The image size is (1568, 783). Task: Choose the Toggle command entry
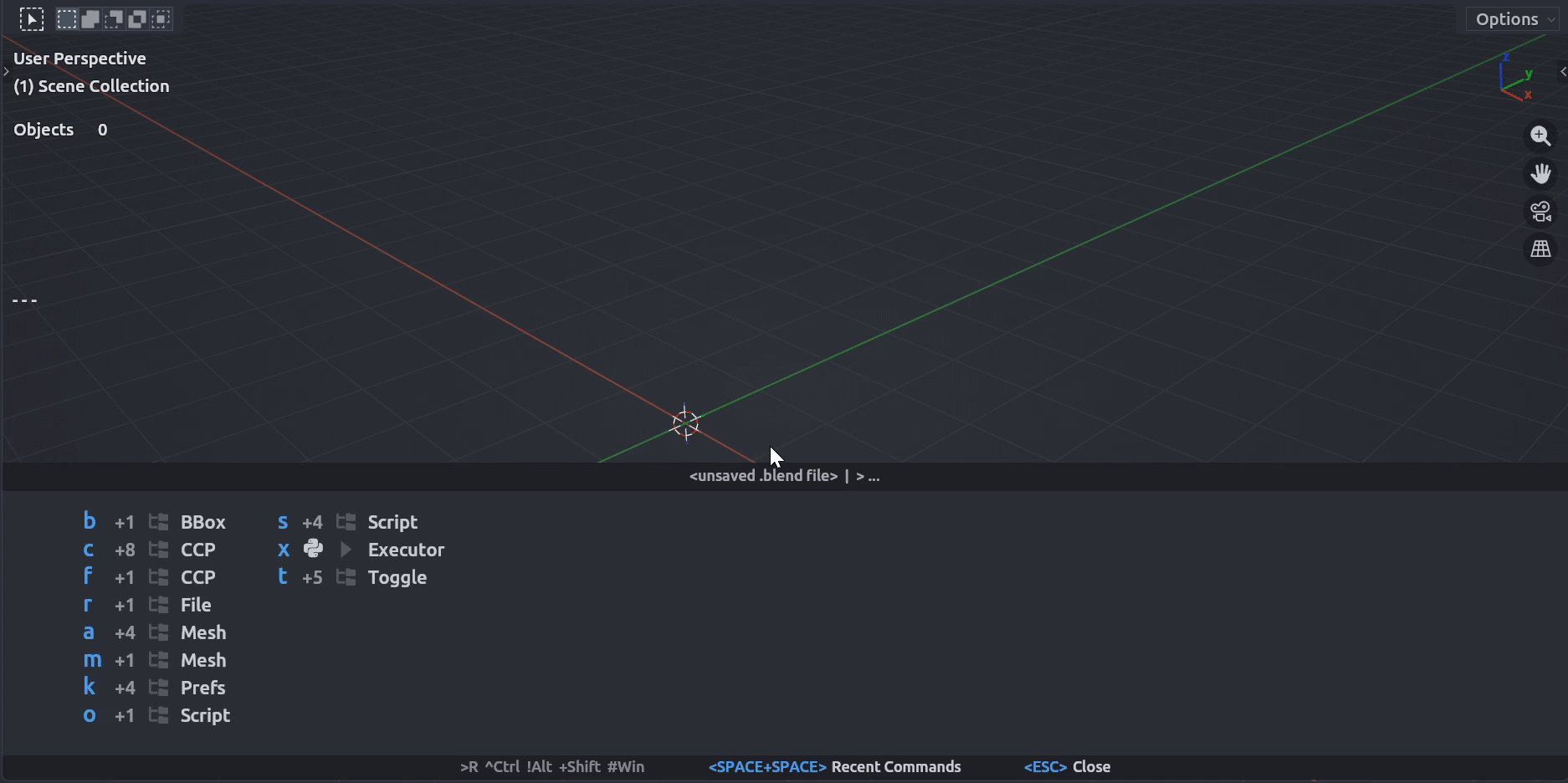pos(398,577)
